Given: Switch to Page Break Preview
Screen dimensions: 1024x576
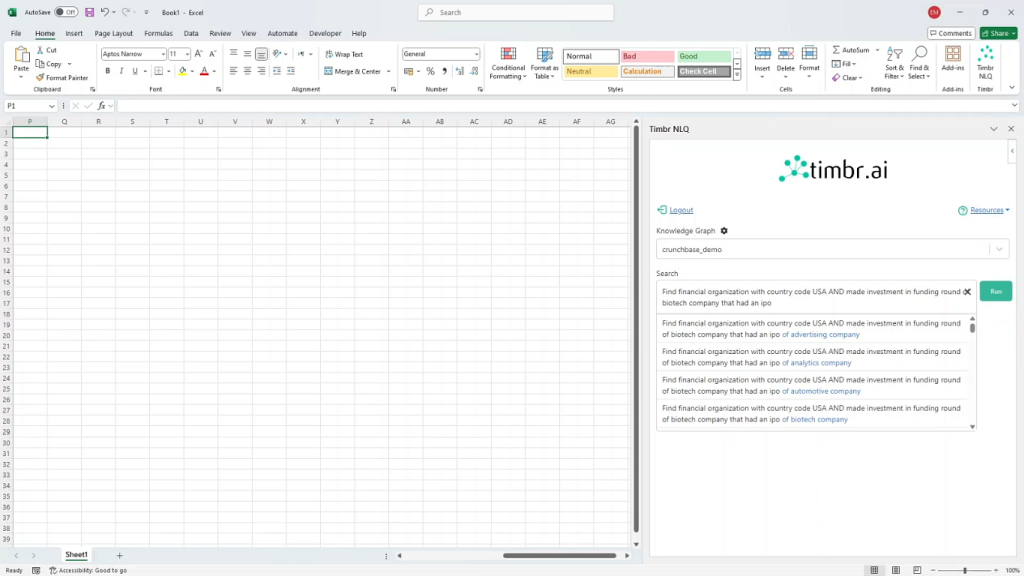Looking at the screenshot, I should pos(917,570).
